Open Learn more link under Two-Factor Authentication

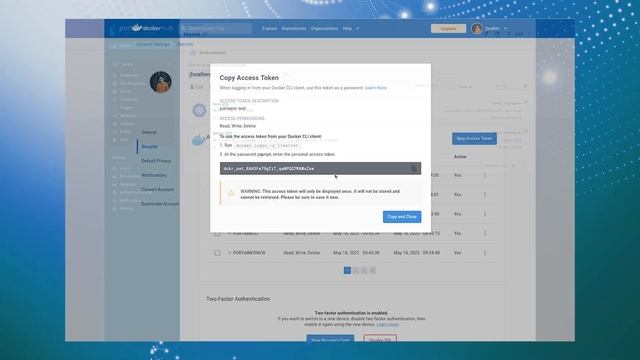coord(387,324)
